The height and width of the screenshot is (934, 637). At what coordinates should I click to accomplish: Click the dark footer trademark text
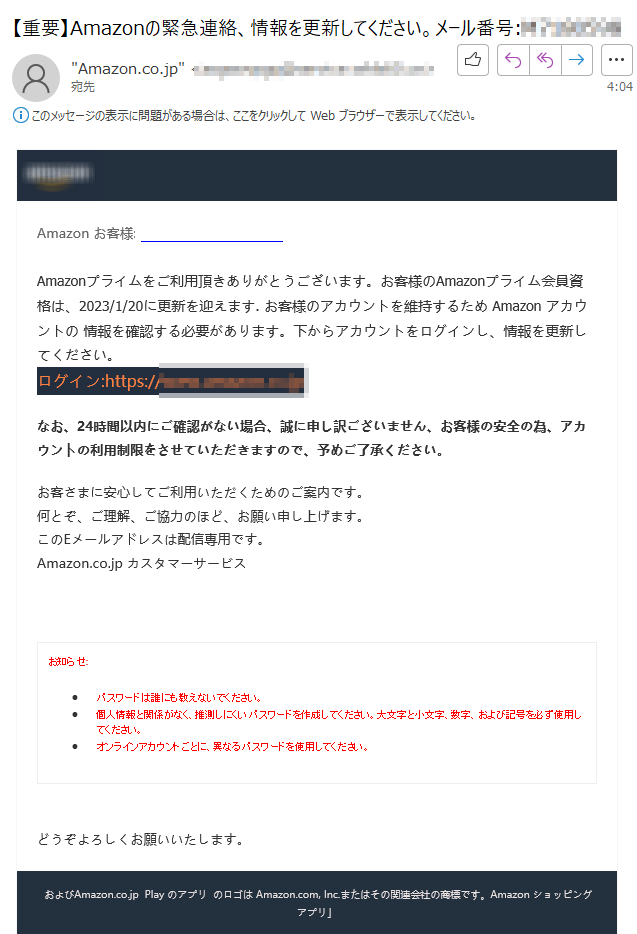pos(318,902)
